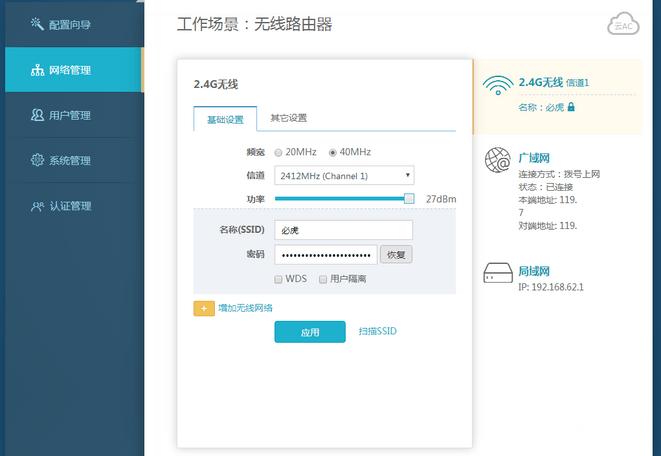Image resolution: width=661 pixels, height=456 pixels.
Task: Switch to the 其它设置 tab
Action: click(x=289, y=118)
